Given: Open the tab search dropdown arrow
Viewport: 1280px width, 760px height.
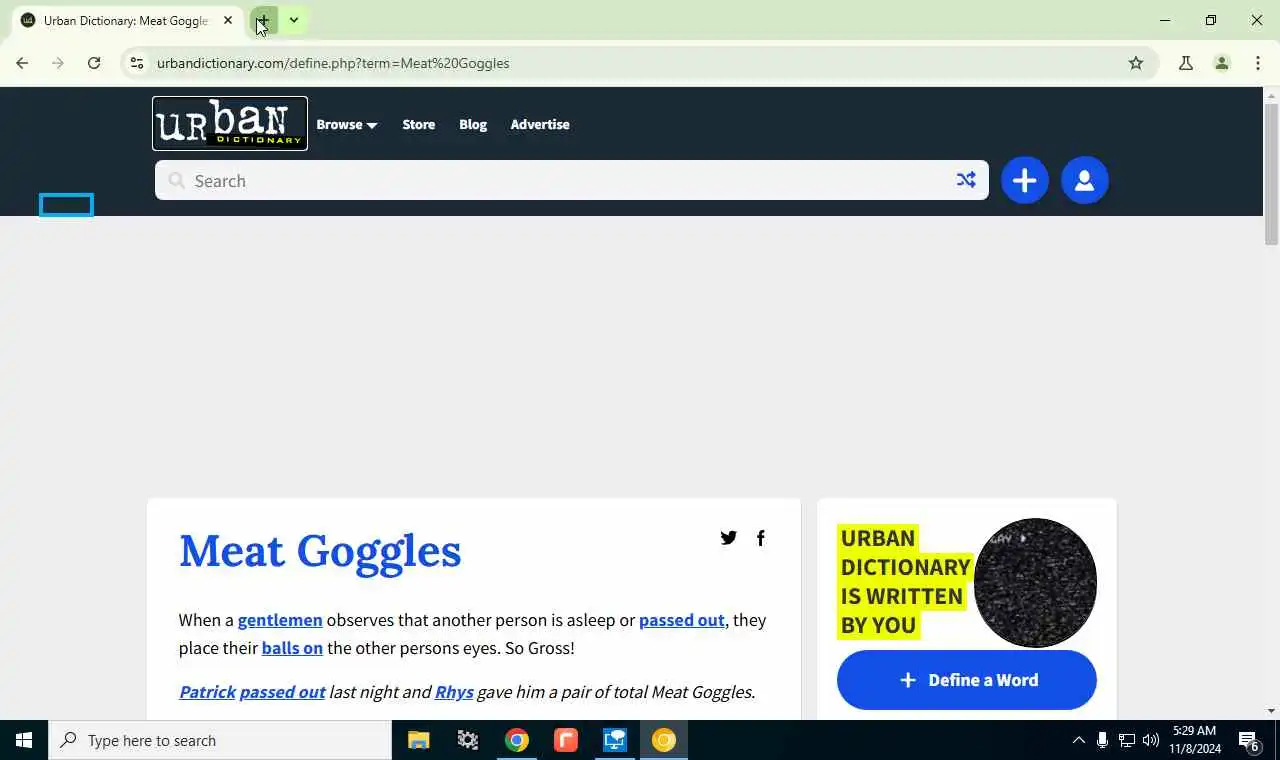Looking at the screenshot, I should pos(294,20).
